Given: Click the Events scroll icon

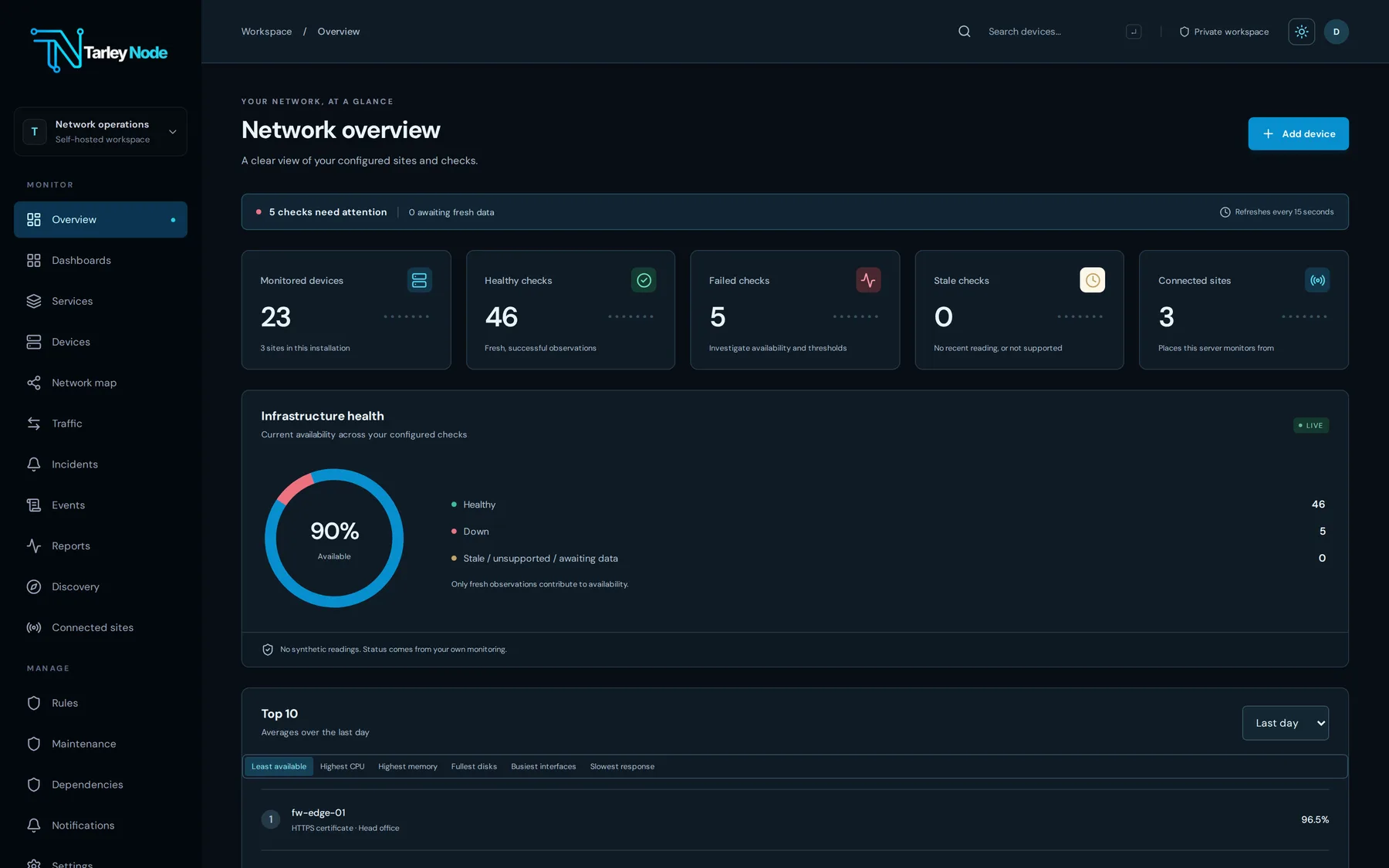Looking at the screenshot, I should point(34,505).
